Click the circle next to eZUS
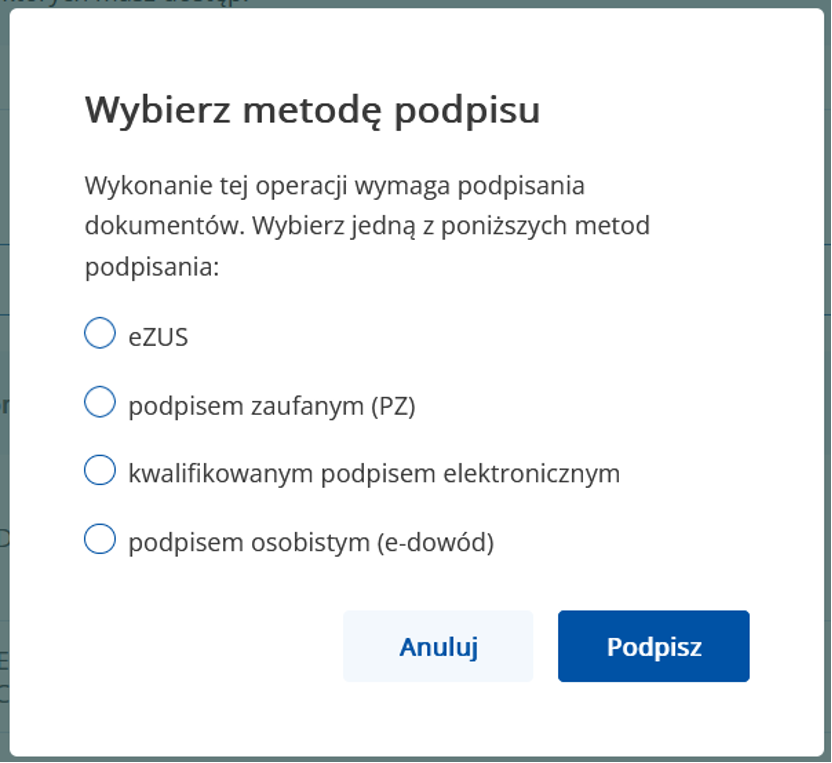Image resolution: width=832 pixels, height=763 pixels. click(x=99, y=334)
